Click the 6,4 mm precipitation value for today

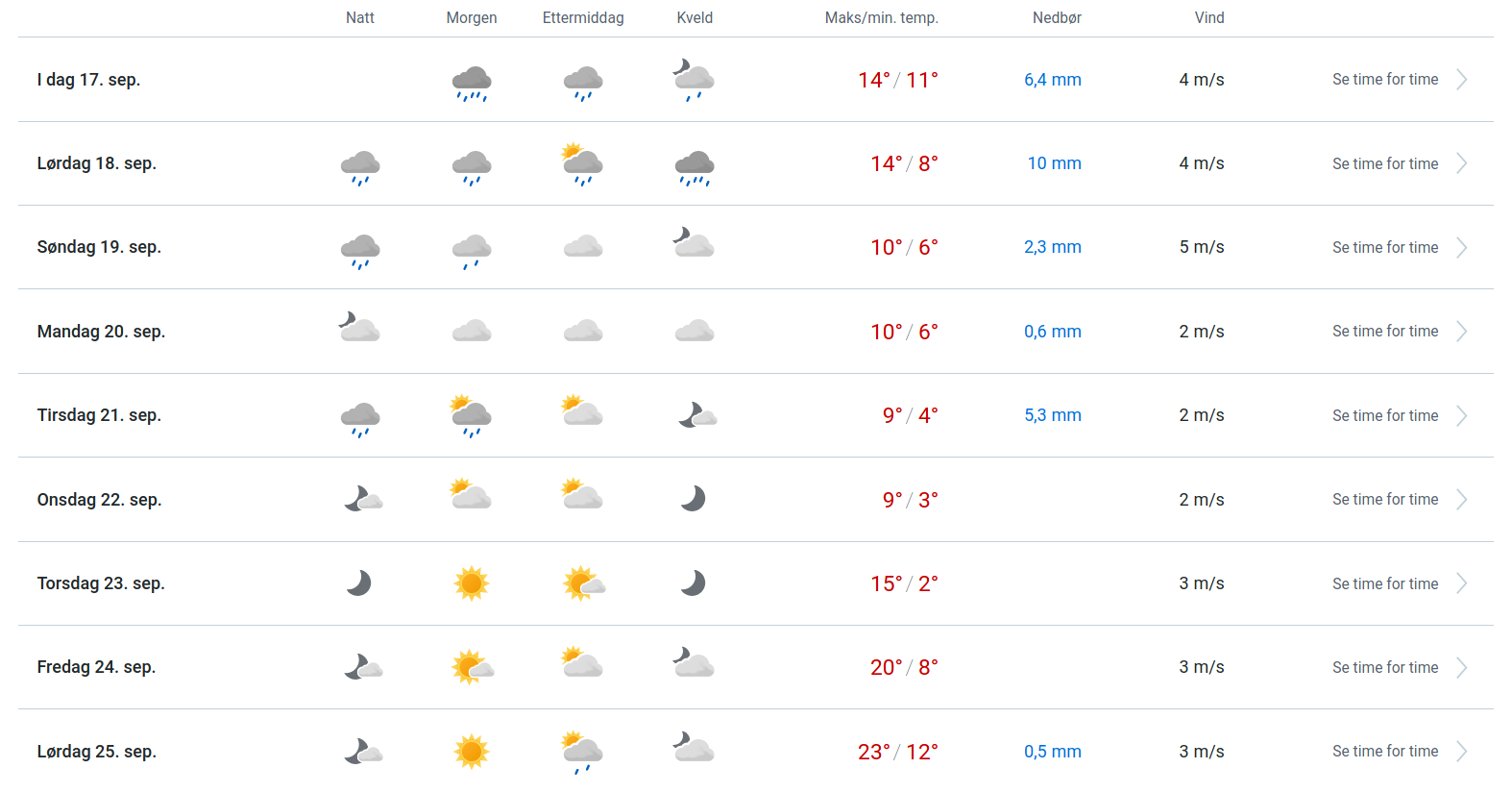click(x=1052, y=80)
